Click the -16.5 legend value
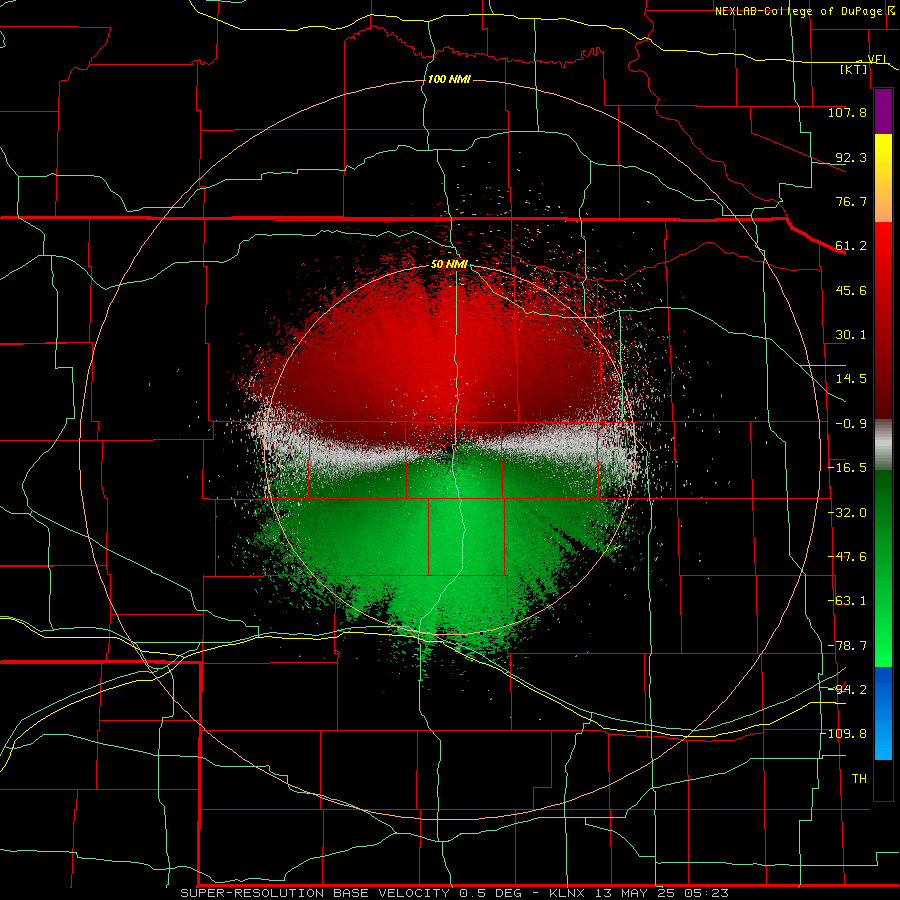This screenshot has width=900, height=900. [847, 468]
